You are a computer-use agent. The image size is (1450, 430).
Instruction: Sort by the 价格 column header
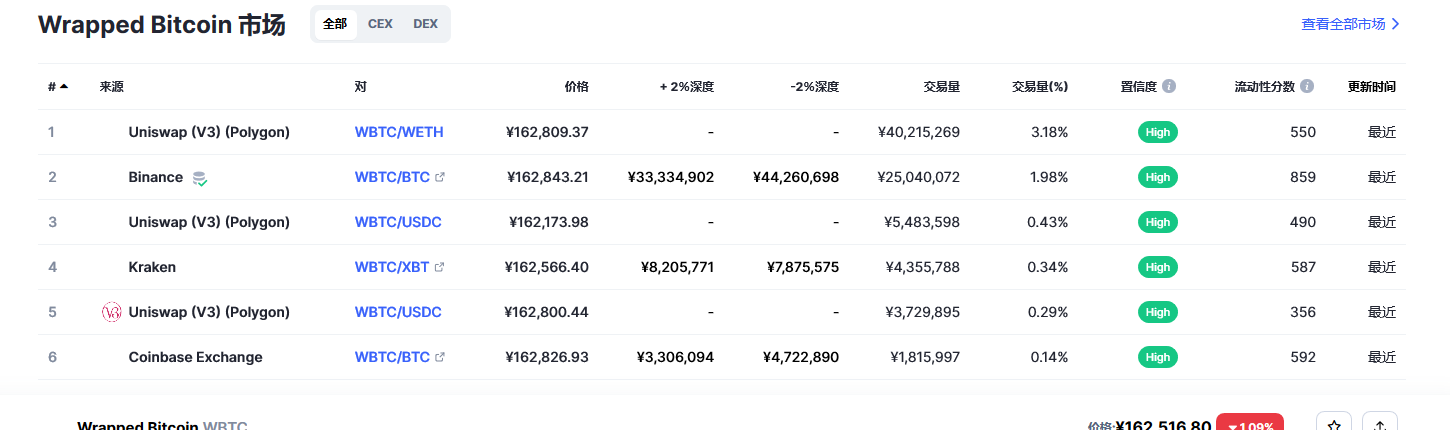point(576,87)
